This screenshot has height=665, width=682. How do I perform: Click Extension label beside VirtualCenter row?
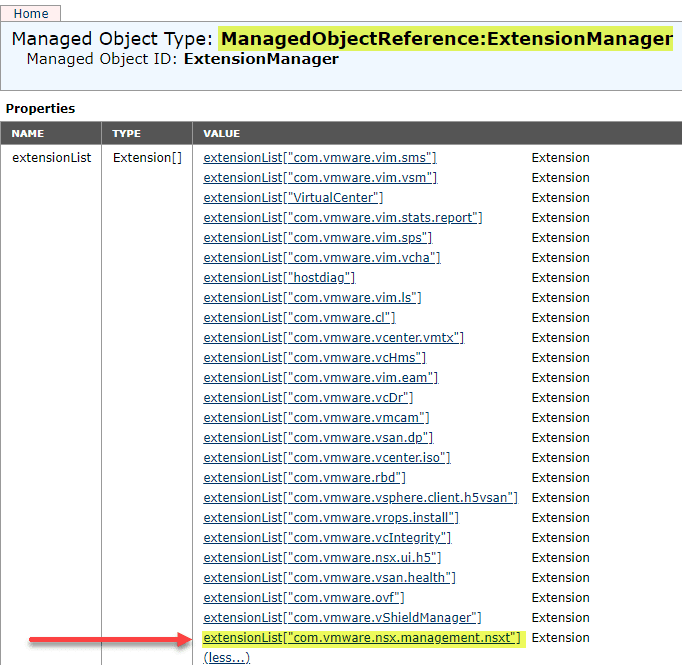[560, 197]
